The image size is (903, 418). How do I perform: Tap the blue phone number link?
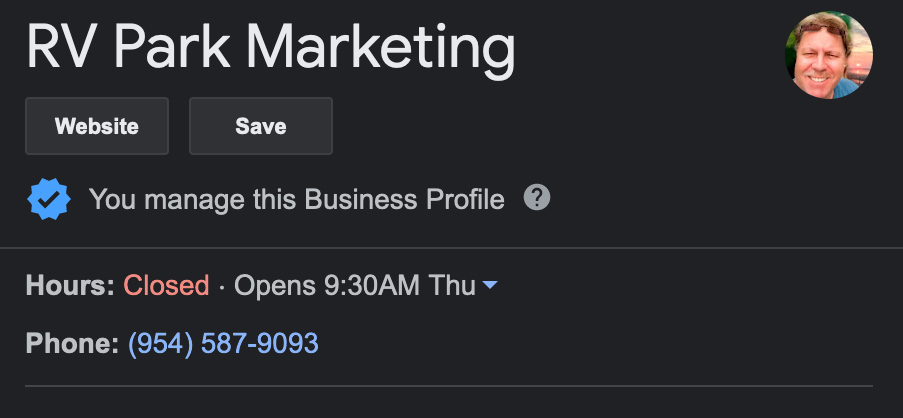click(x=223, y=343)
